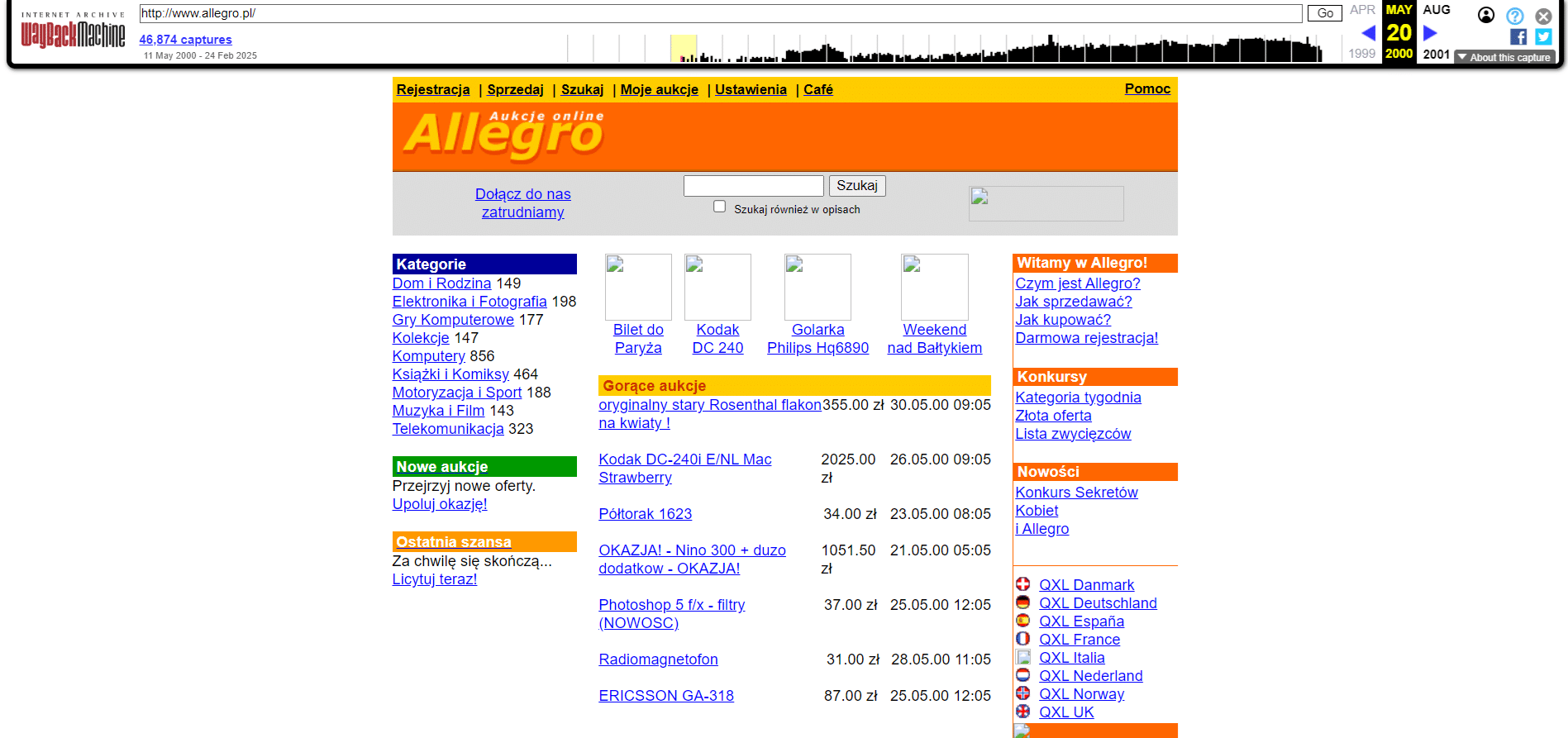Share capture on Facebook
Image resolution: width=1568 pixels, height=738 pixels.
[x=1518, y=36]
